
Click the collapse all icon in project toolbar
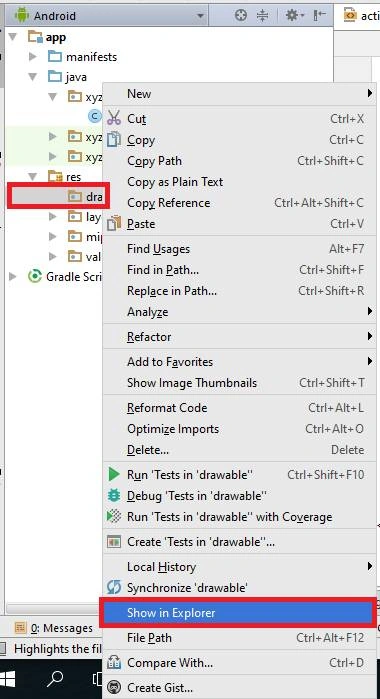point(263,16)
